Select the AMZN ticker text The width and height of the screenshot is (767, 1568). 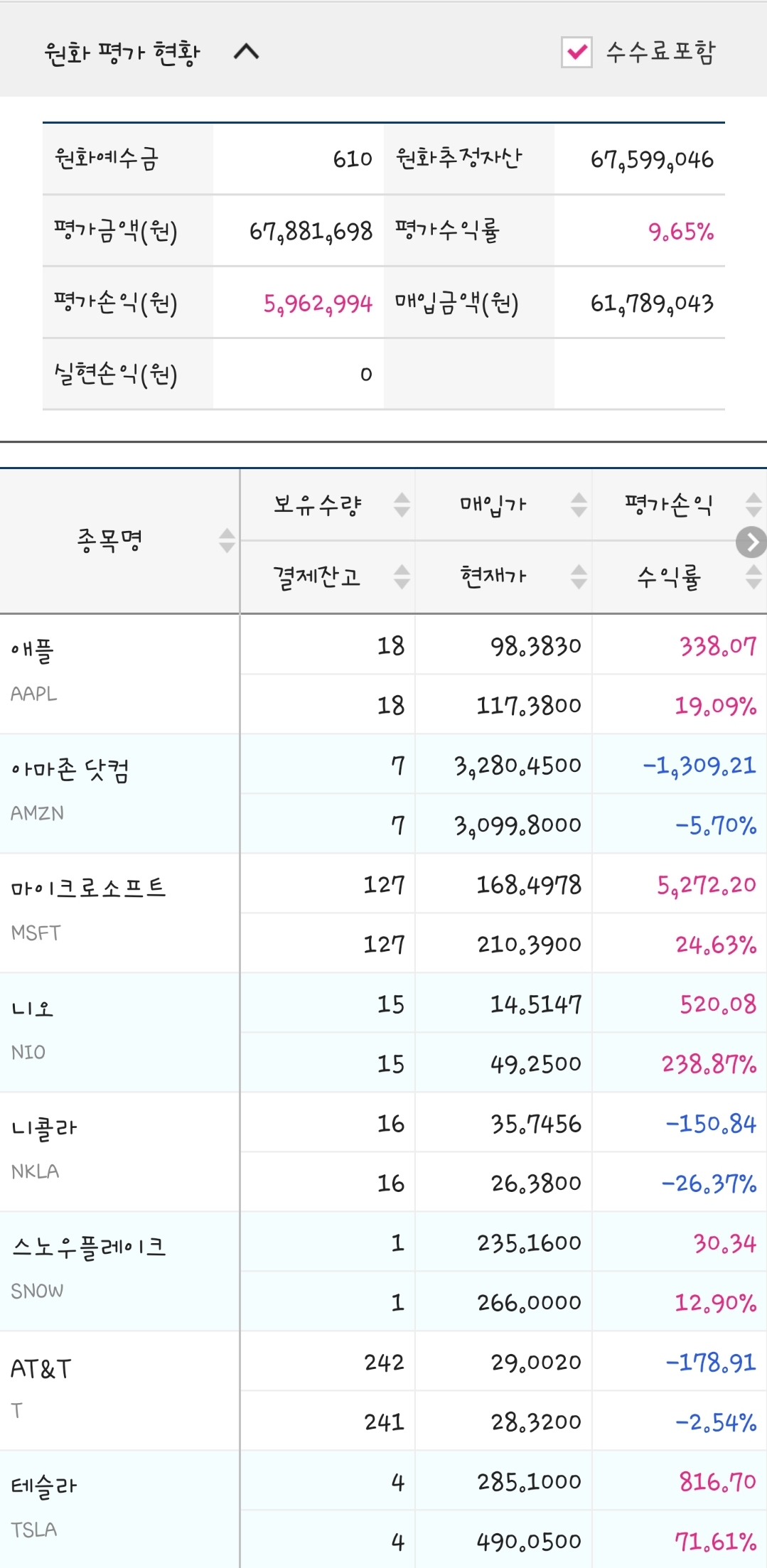(x=37, y=813)
